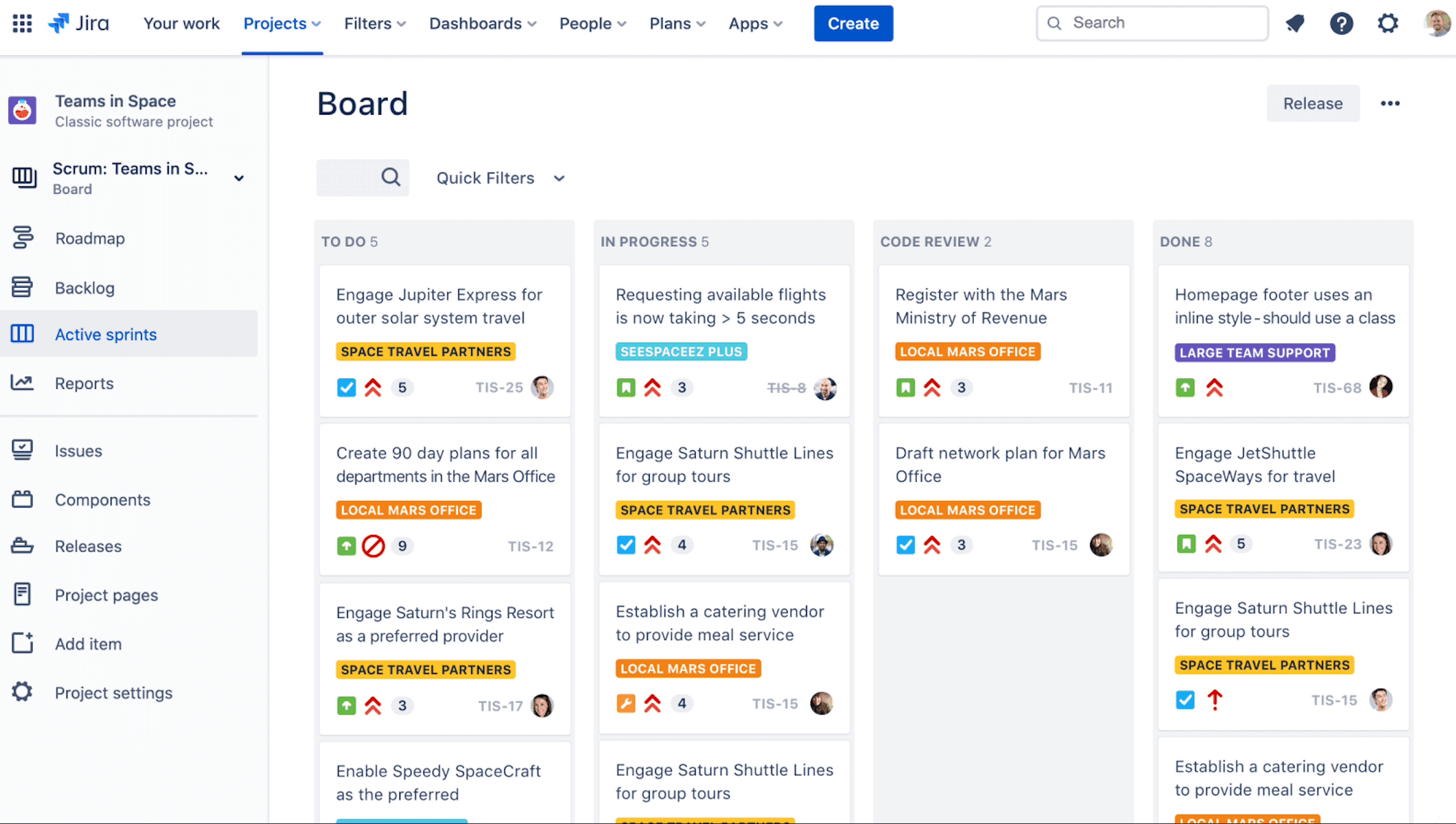Viewport: 1456px width, 824px height.
Task: Click the Create button
Action: (853, 22)
